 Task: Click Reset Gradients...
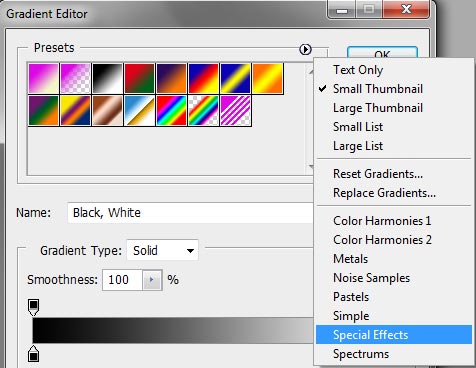(394, 174)
